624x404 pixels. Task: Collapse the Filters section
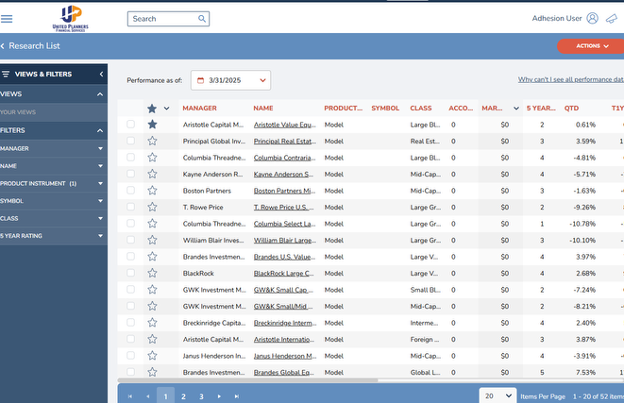(x=100, y=131)
